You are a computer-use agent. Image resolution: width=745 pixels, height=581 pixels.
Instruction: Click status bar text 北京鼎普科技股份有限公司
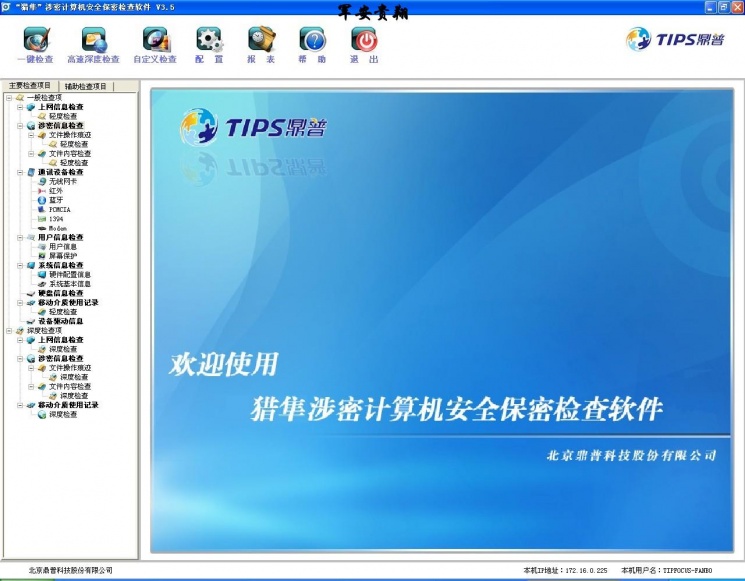(x=70, y=570)
